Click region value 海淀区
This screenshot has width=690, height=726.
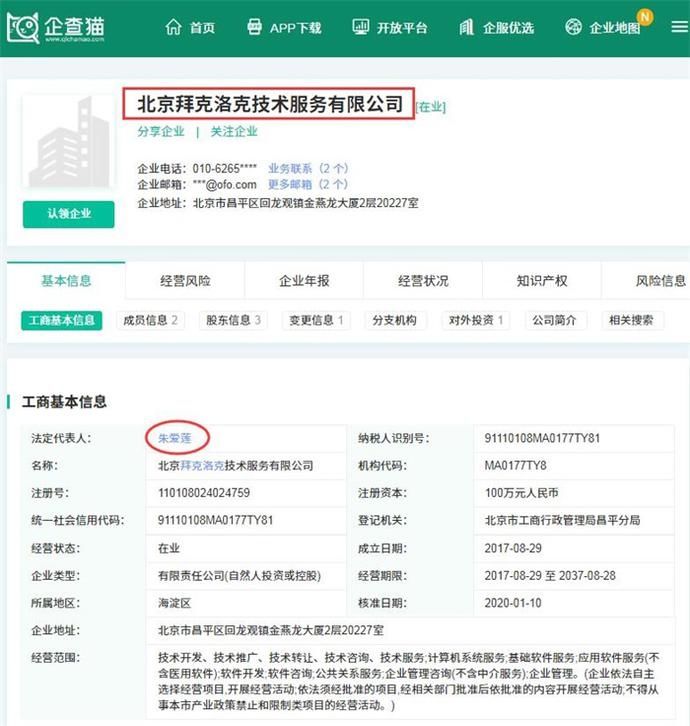click(x=175, y=603)
